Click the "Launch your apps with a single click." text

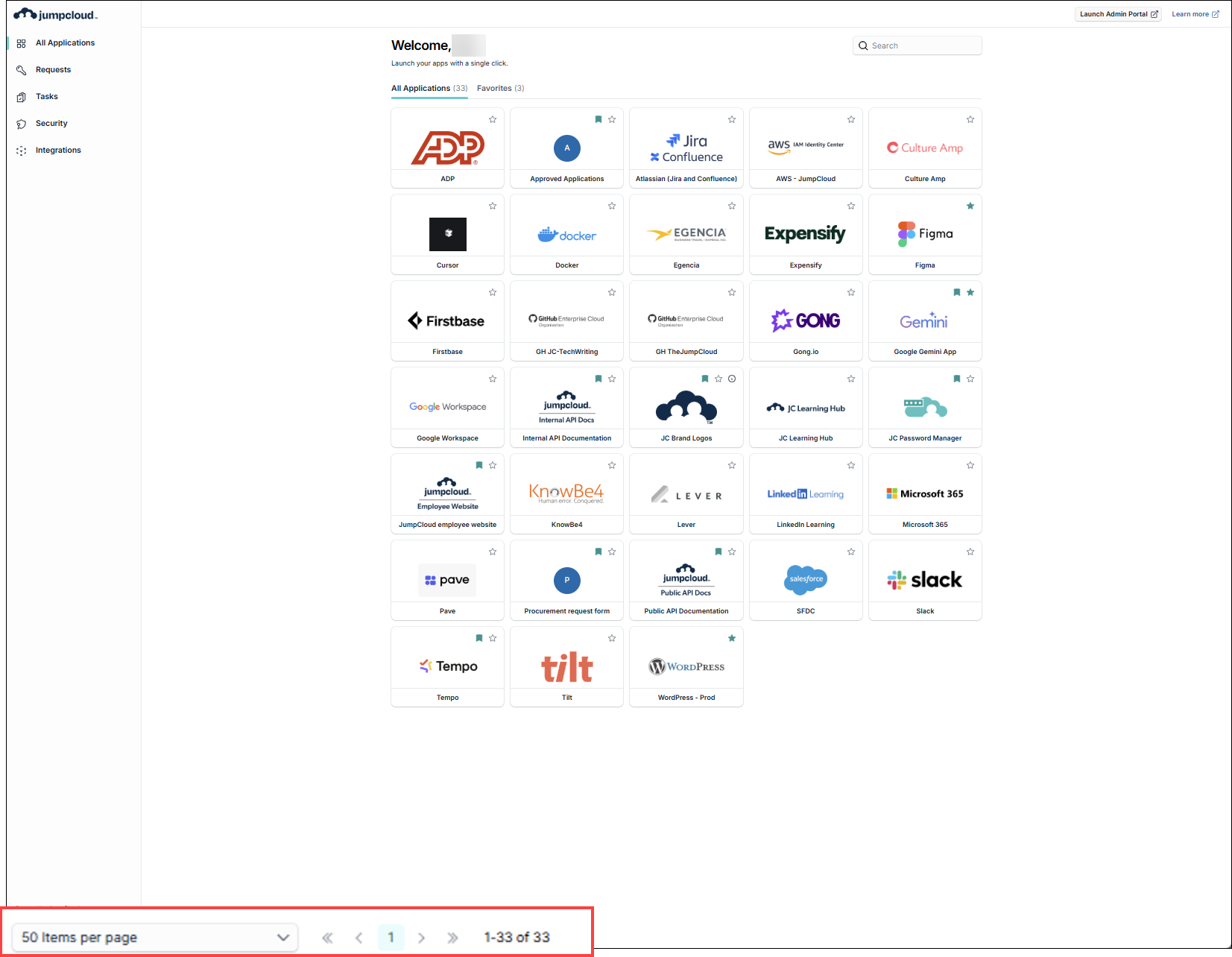(x=449, y=63)
